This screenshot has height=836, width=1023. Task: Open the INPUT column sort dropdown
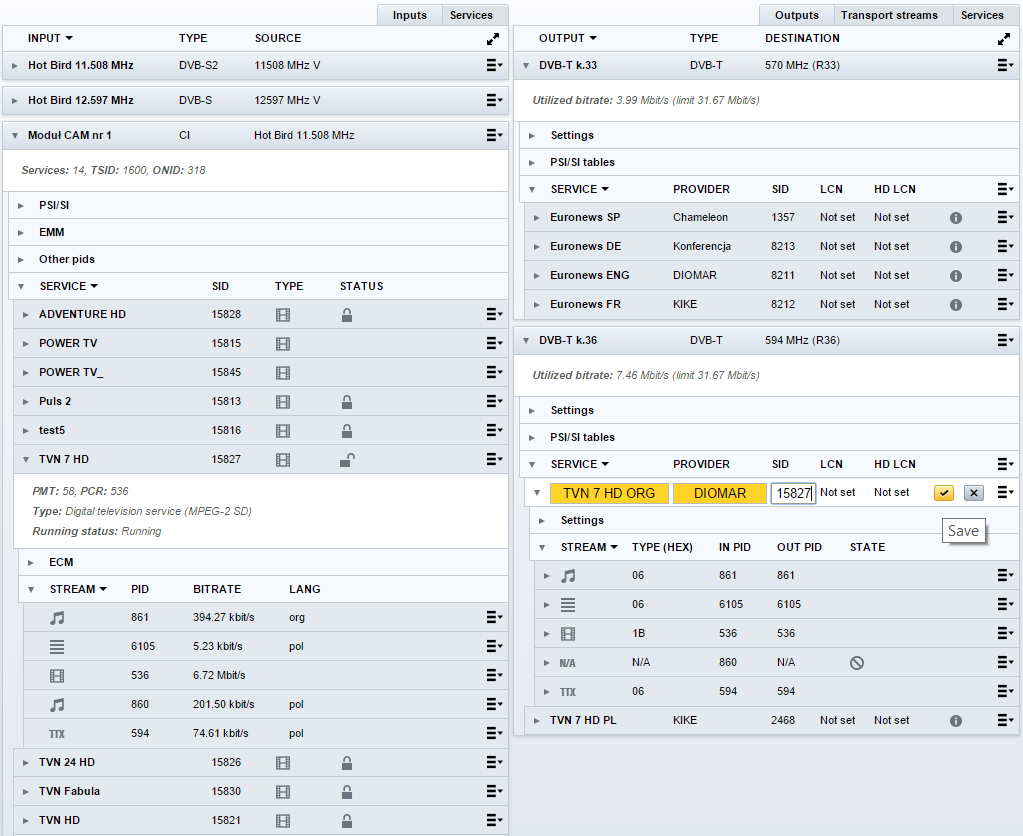[69, 39]
